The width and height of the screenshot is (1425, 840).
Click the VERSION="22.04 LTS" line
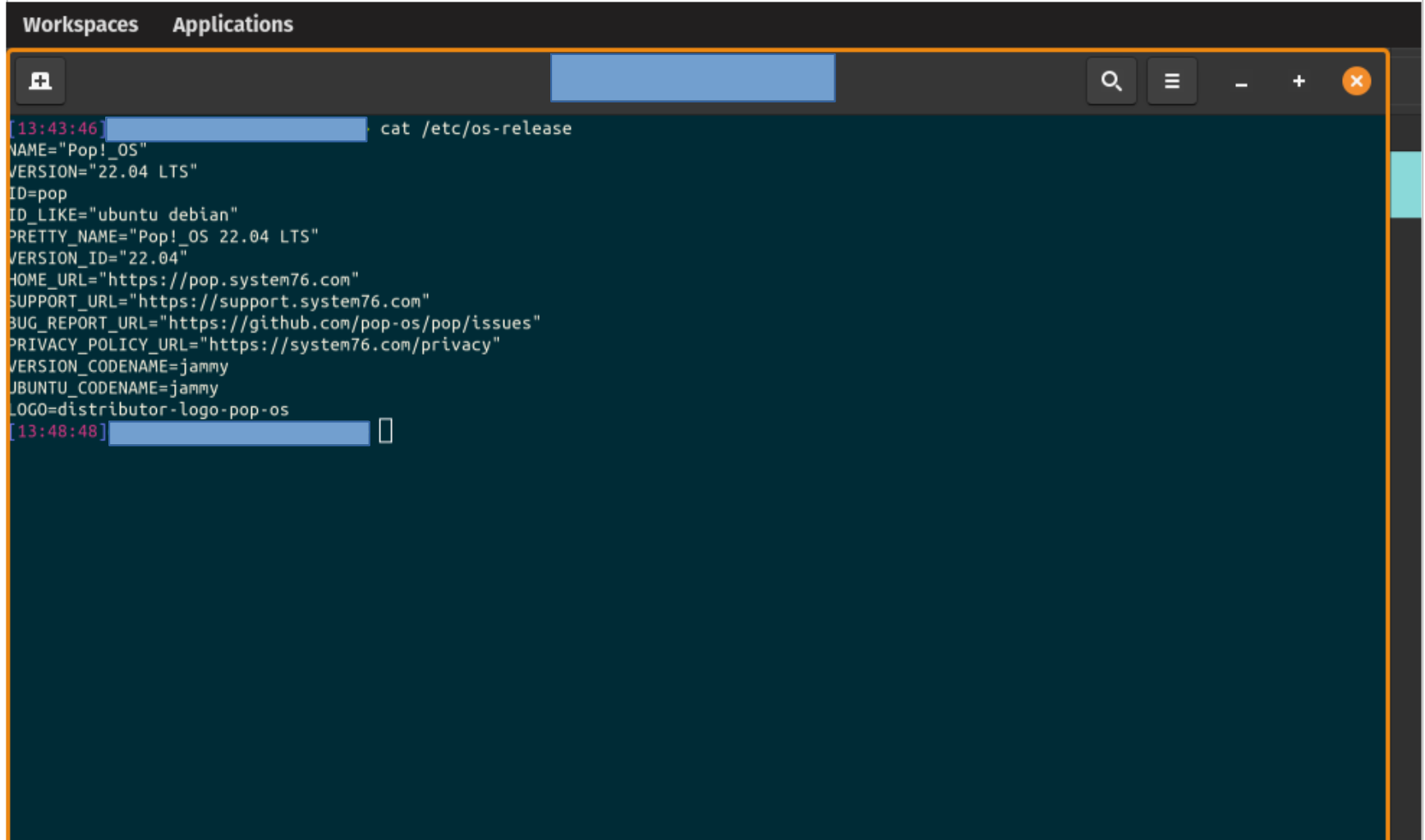coord(103,172)
